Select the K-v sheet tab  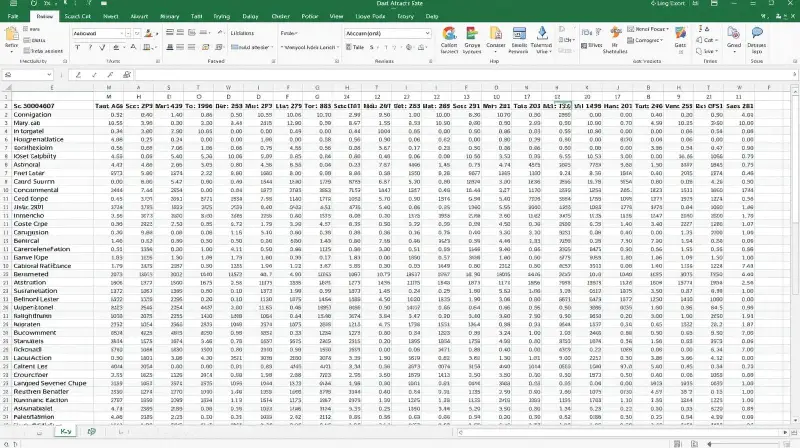(66, 431)
